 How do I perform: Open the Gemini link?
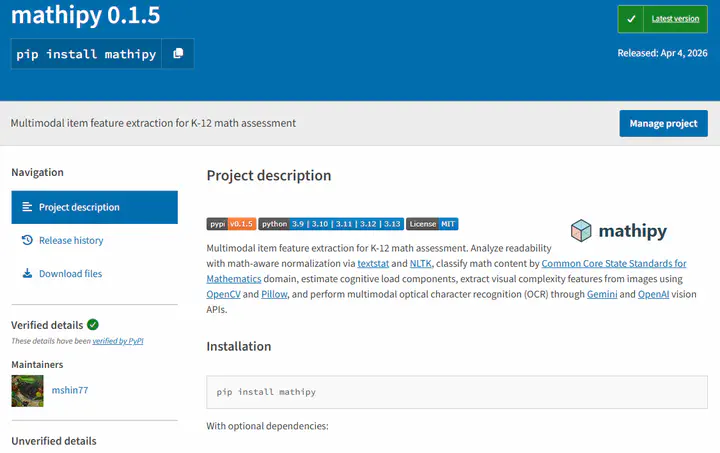602,295
